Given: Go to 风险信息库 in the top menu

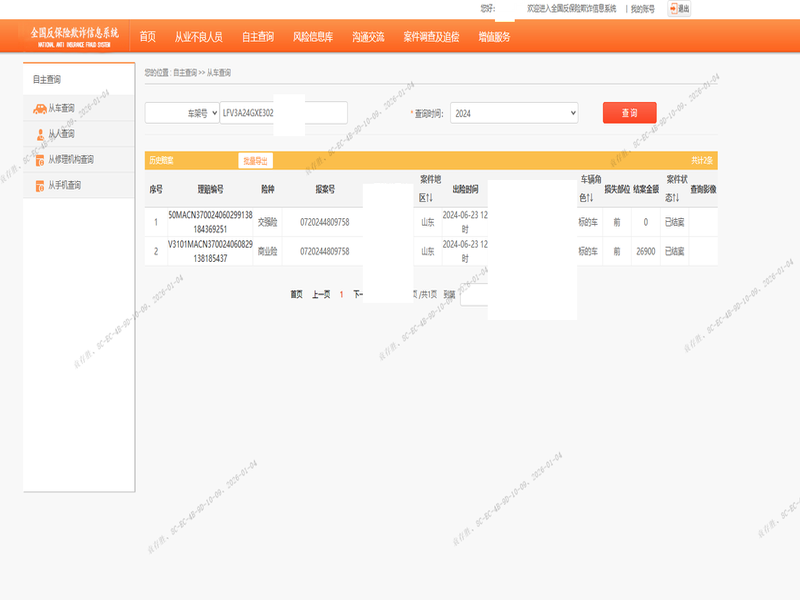Looking at the screenshot, I should [313, 37].
